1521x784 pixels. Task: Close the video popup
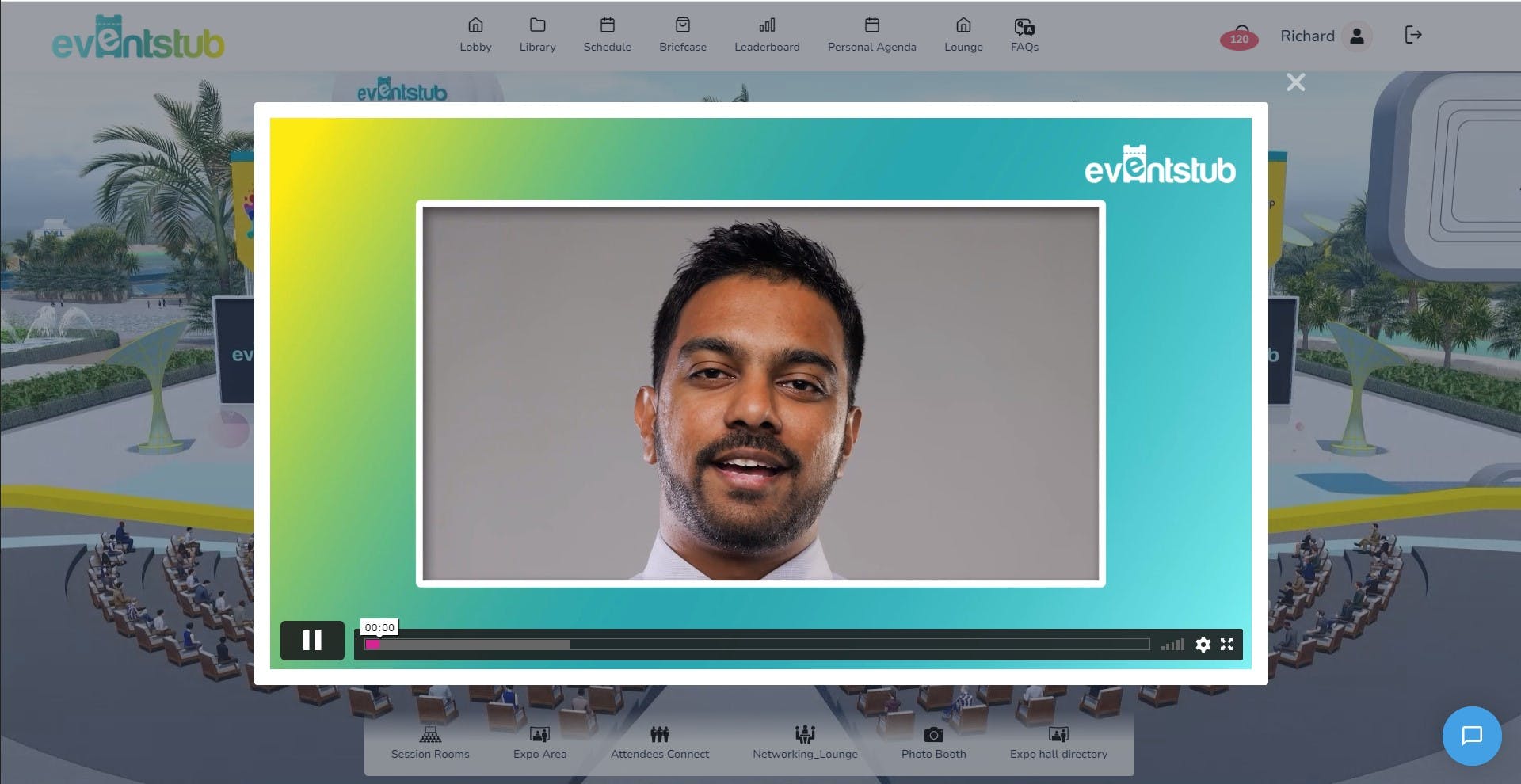(x=1296, y=82)
